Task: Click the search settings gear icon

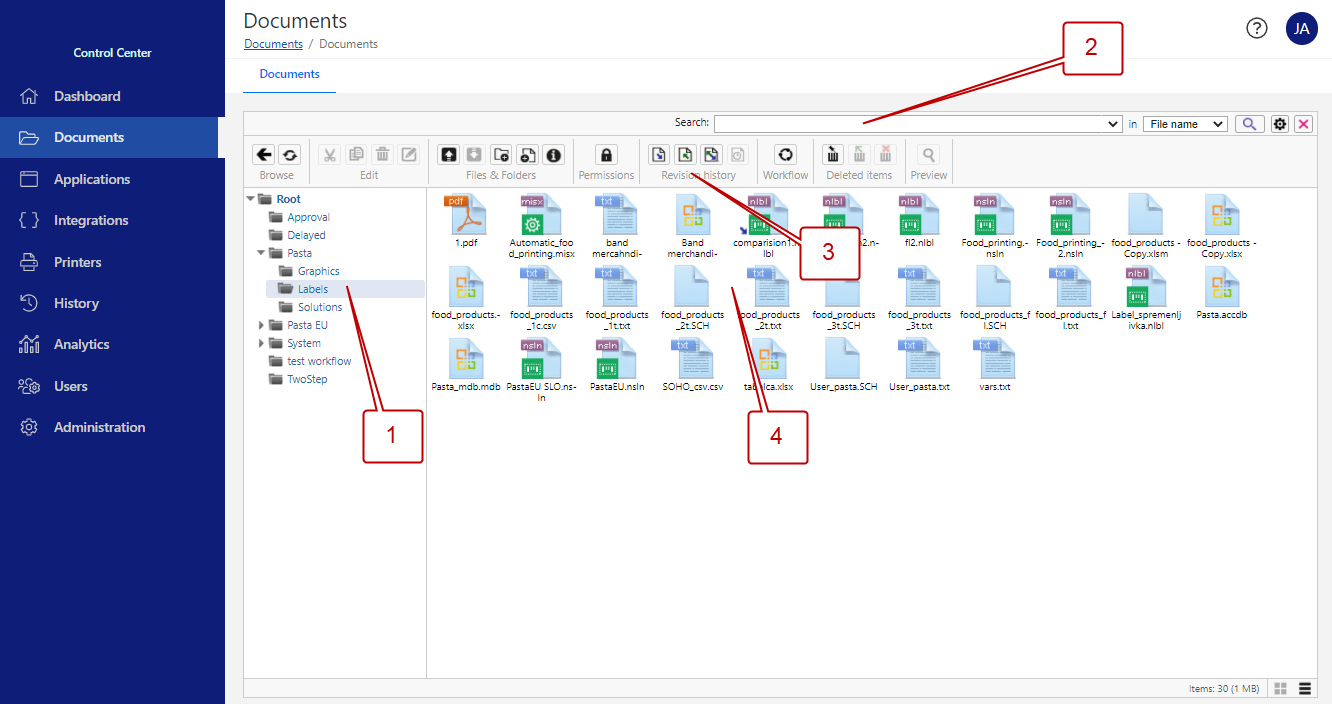Action: tap(1280, 124)
